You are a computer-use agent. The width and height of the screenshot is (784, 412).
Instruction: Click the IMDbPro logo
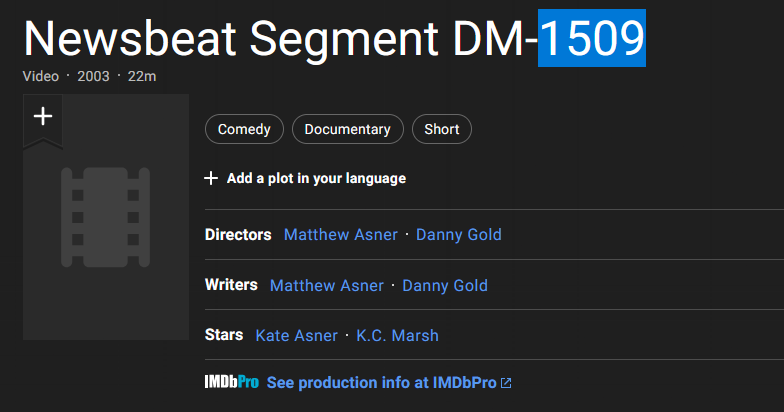pyautogui.click(x=232, y=382)
